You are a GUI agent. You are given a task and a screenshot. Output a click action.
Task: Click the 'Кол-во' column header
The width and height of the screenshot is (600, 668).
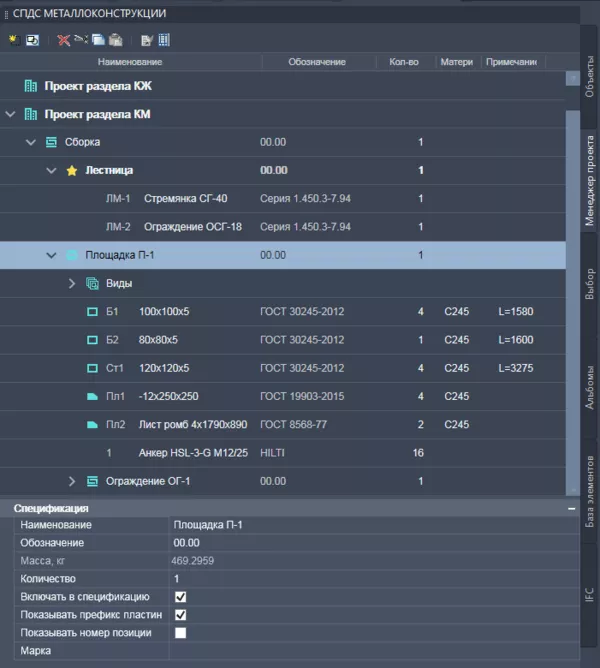point(403,62)
